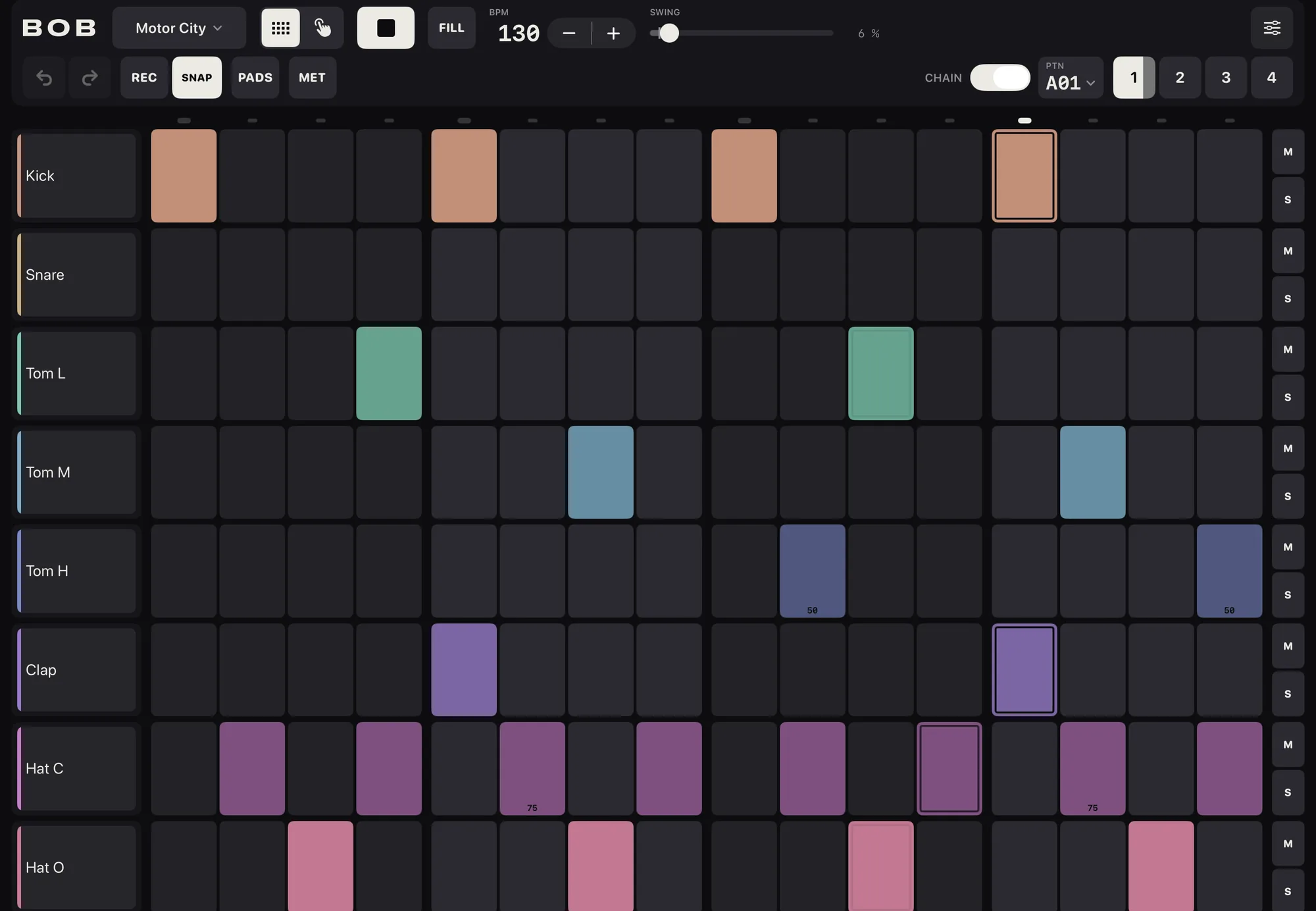
Task: Select pattern page 2 tab
Action: coord(1180,78)
